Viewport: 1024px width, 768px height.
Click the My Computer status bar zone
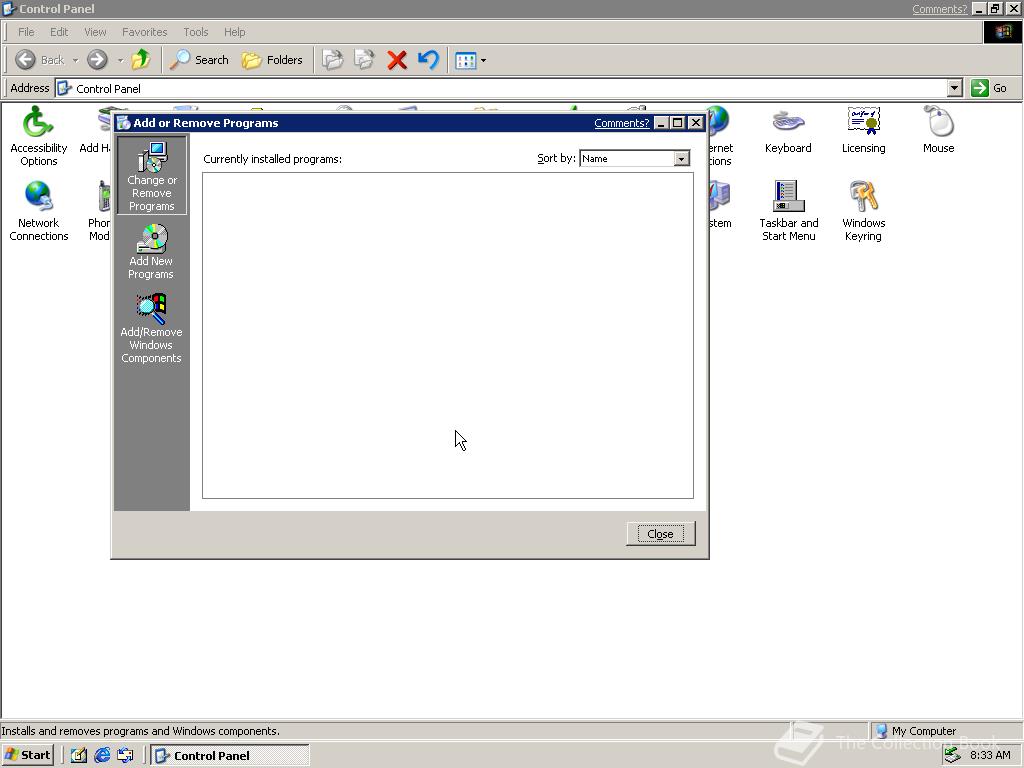(x=945, y=731)
